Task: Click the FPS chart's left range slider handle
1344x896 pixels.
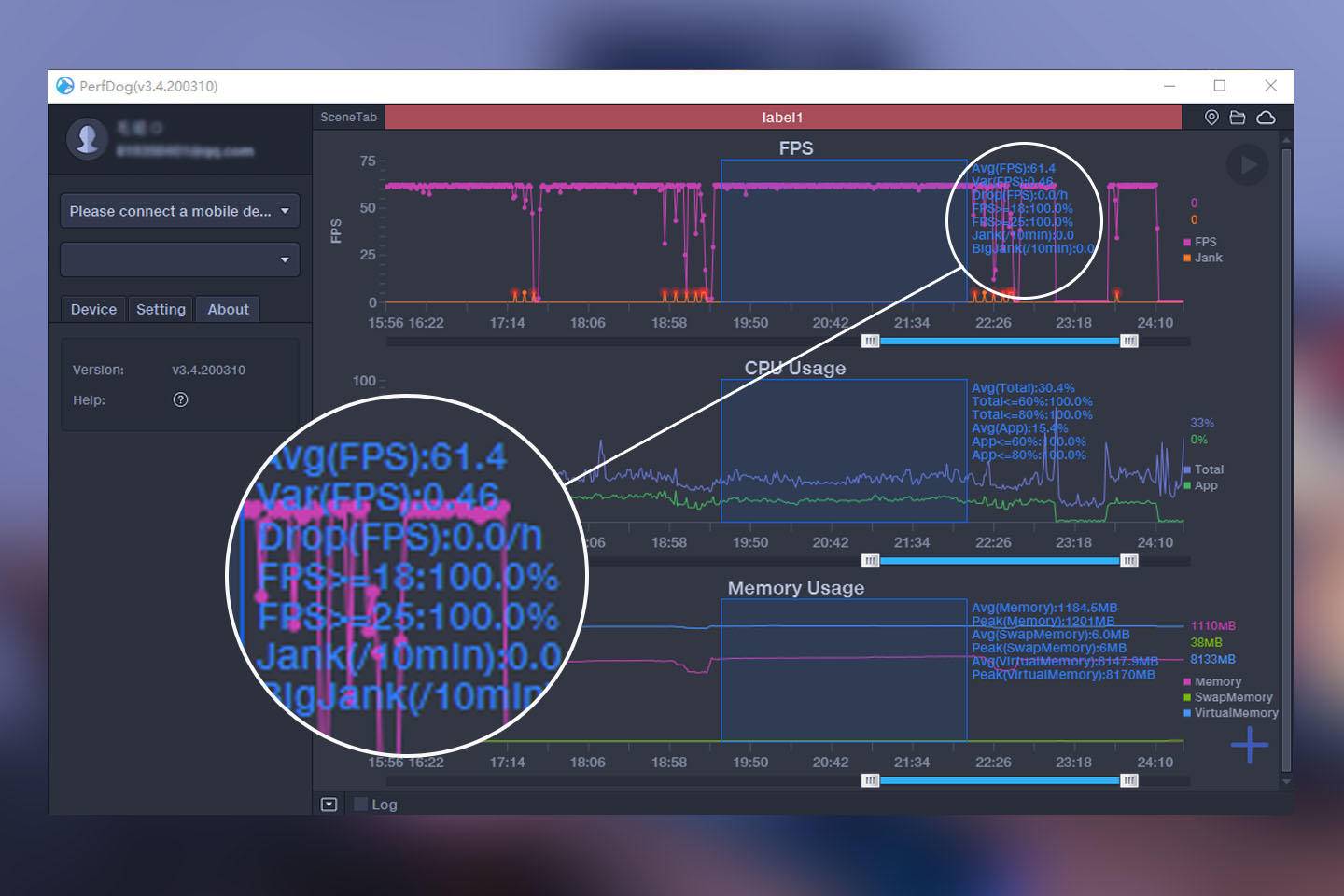Action: [870, 342]
